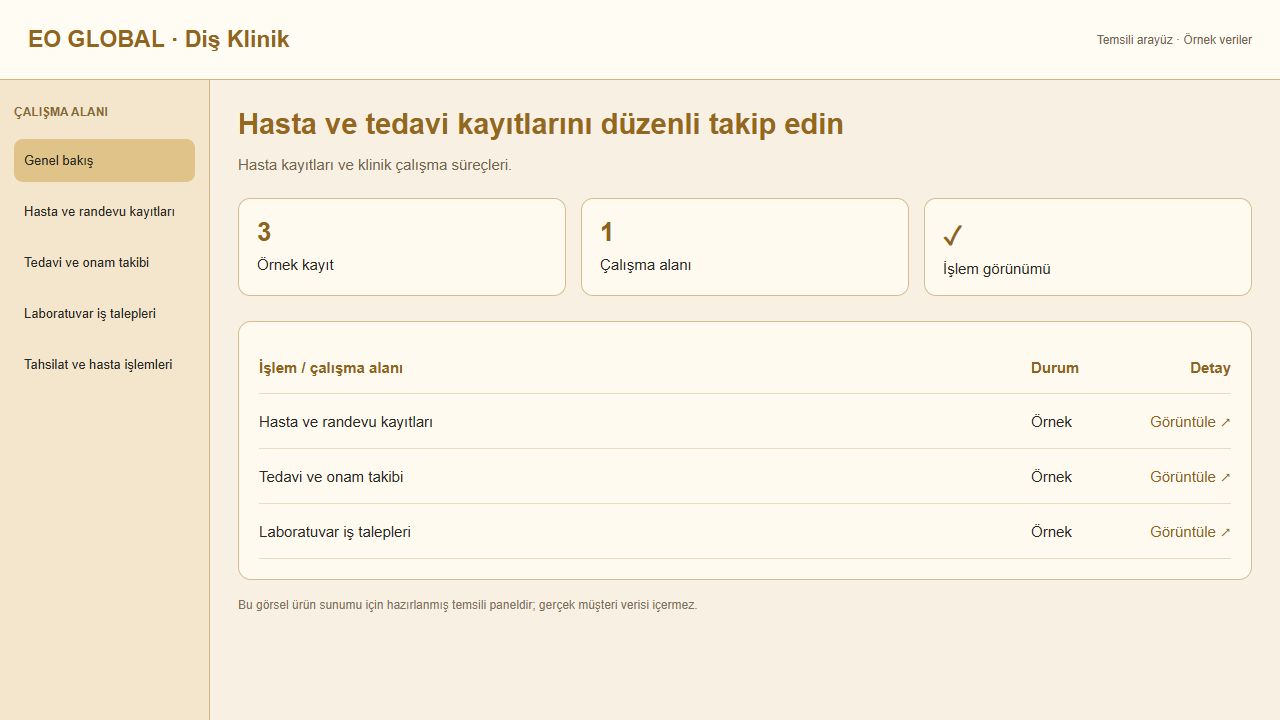Select the Çalışma alanı card label
Screen dimensions: 1280x720
645,265
